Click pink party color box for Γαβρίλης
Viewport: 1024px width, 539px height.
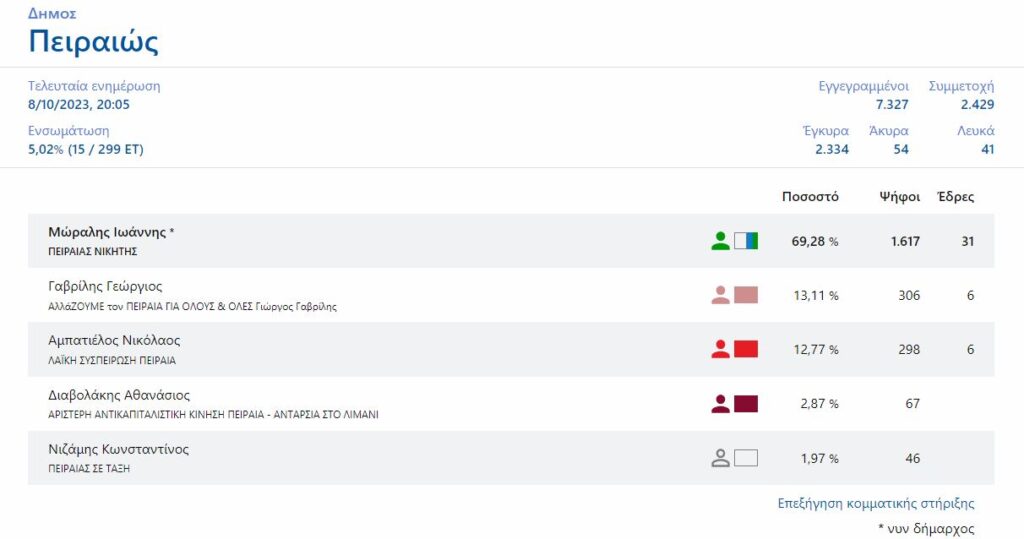(746, 295)
